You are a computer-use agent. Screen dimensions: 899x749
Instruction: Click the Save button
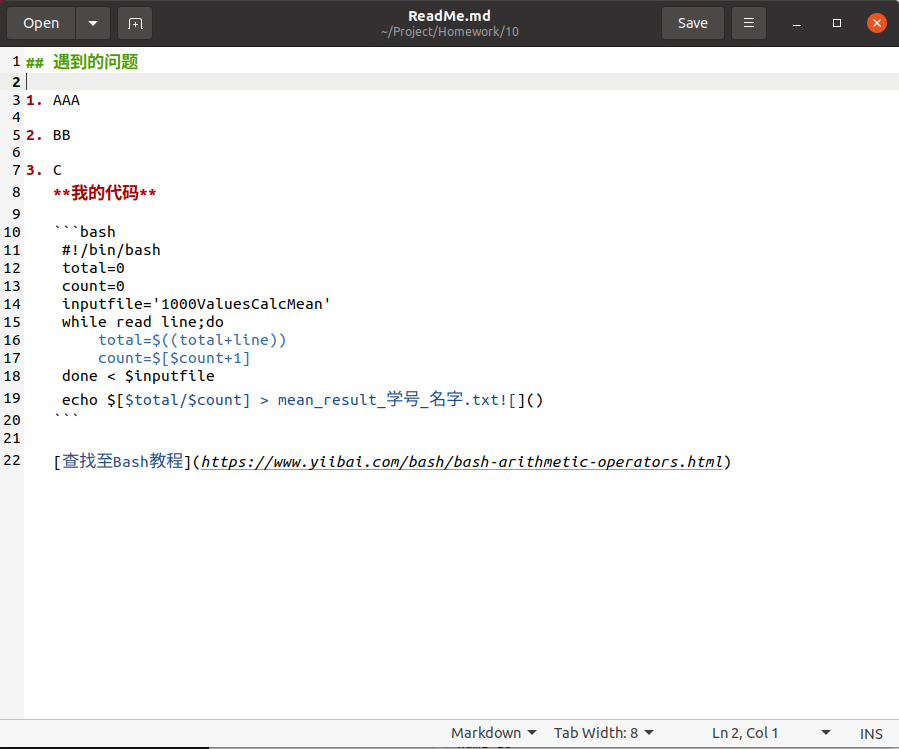[x=692, y=22]
